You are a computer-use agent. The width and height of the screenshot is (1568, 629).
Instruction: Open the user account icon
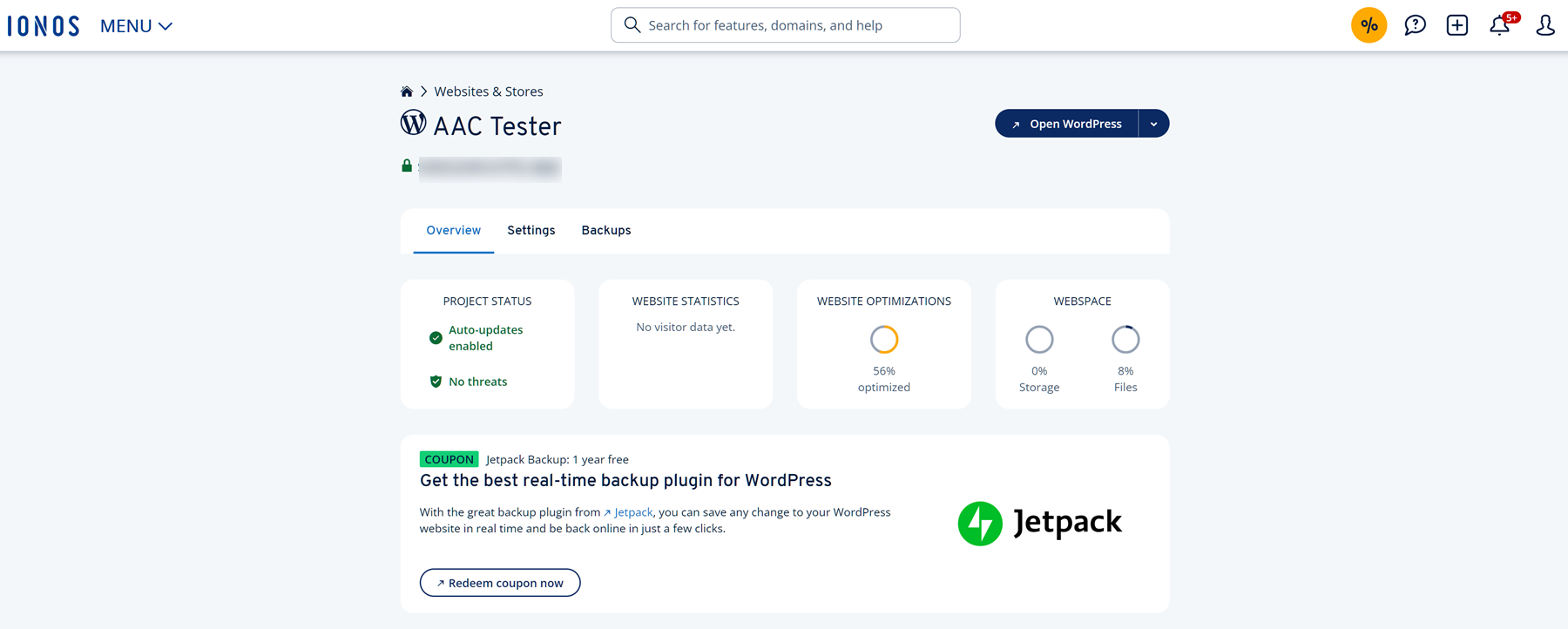(x=1544, y=25)
